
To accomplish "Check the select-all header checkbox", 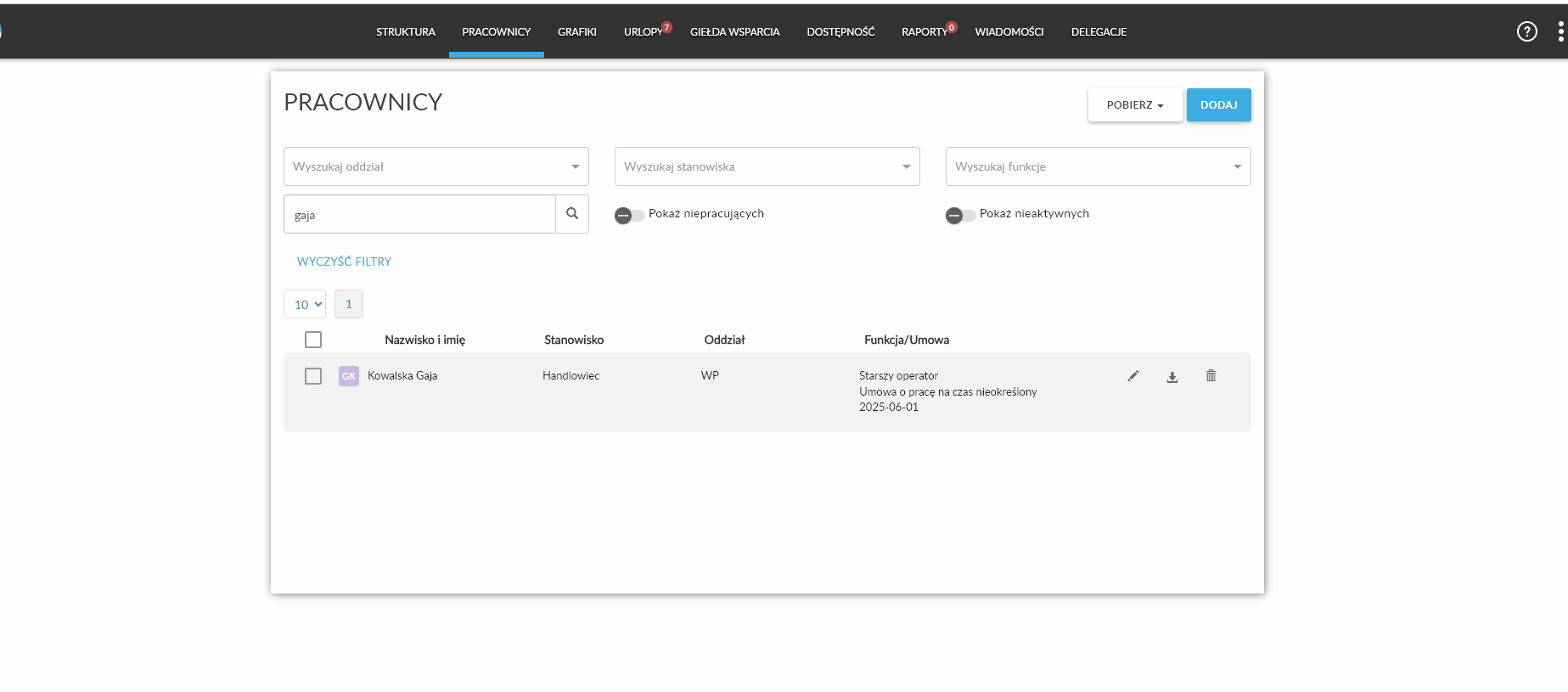I will click(313, 340).
